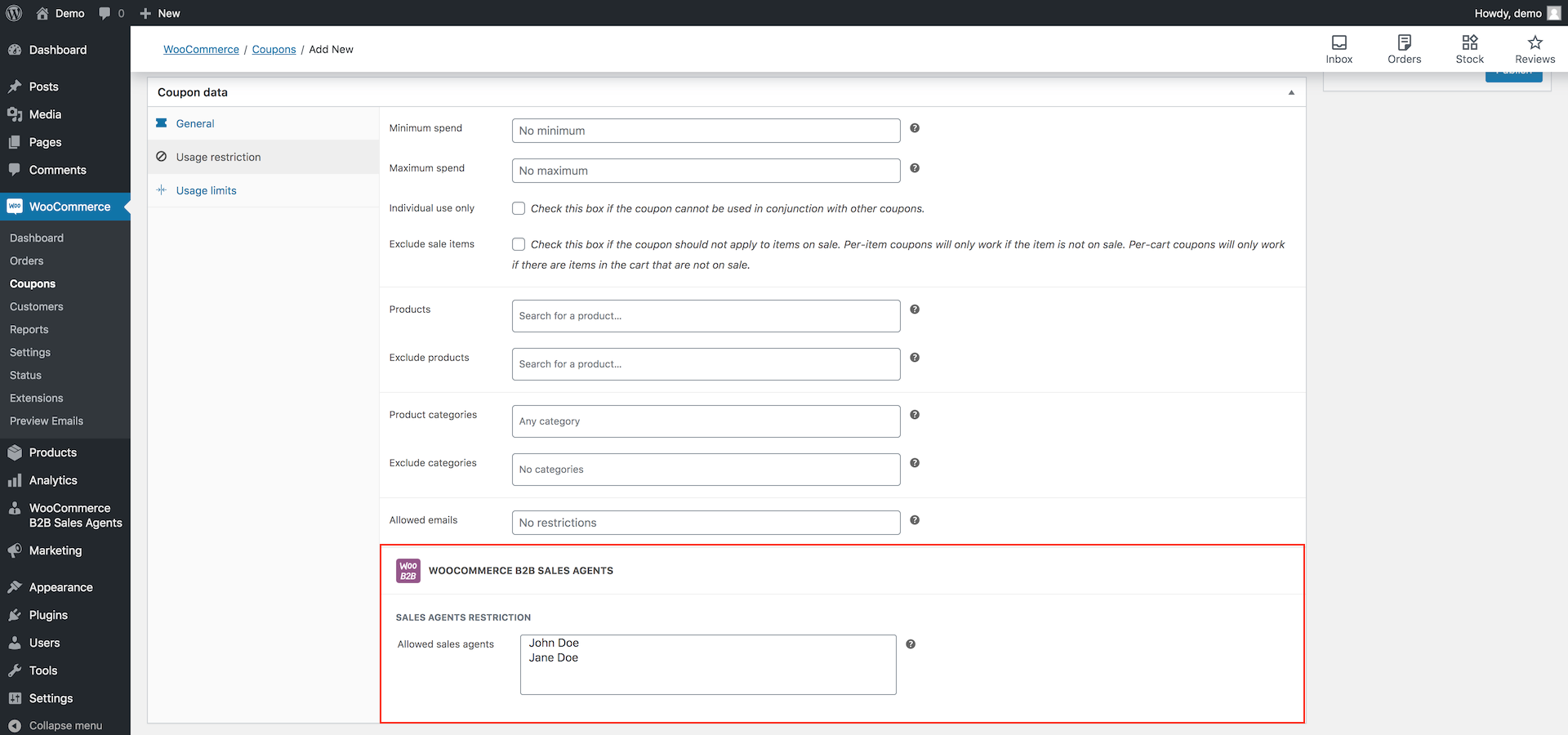Screen dimensions: 1568x735
Task: Open Analytics via its bar-chart icon
Action: pos(15,480)
